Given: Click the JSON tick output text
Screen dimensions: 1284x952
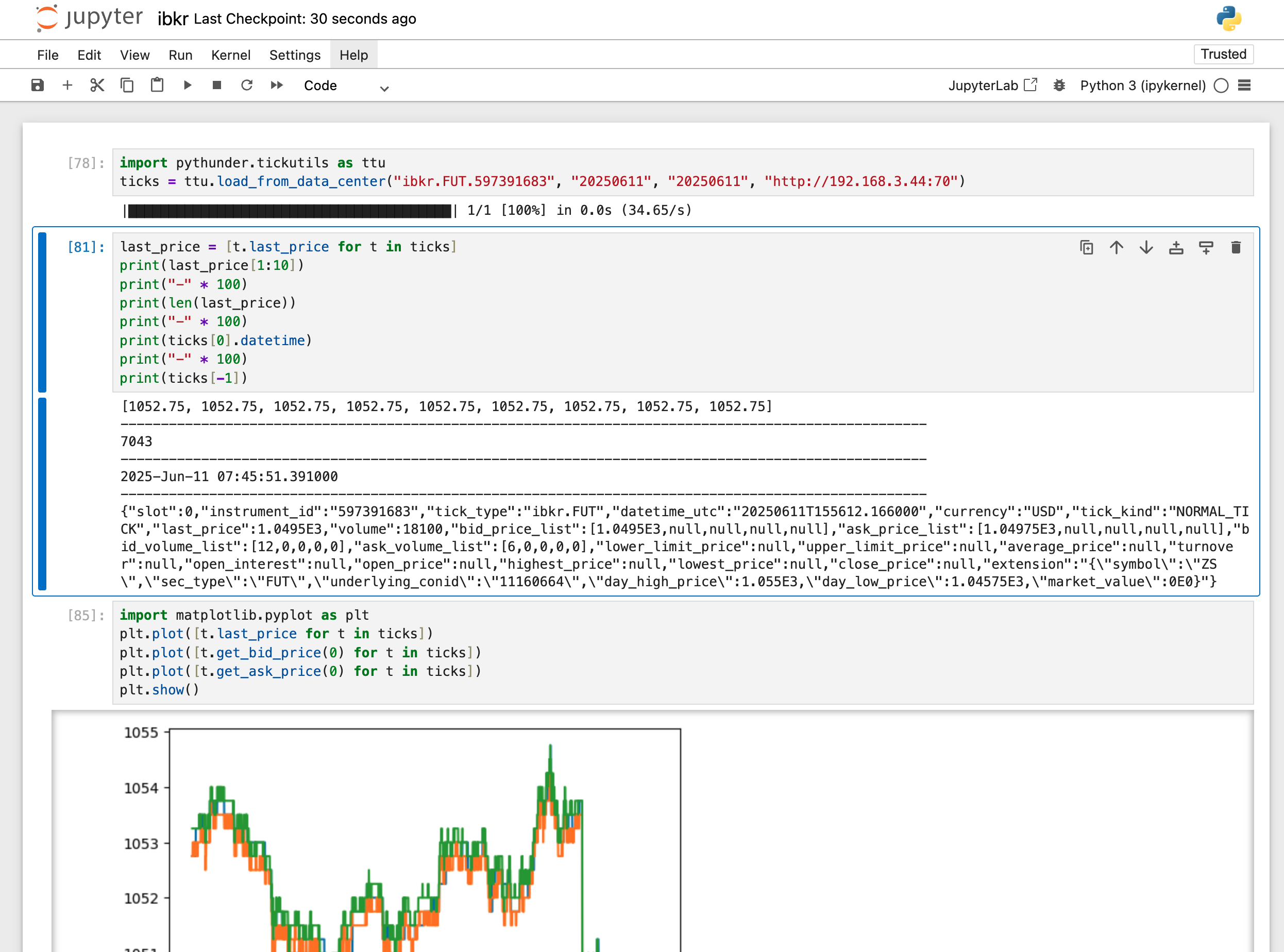Looking at the screenshot, I should click(685, 546).
